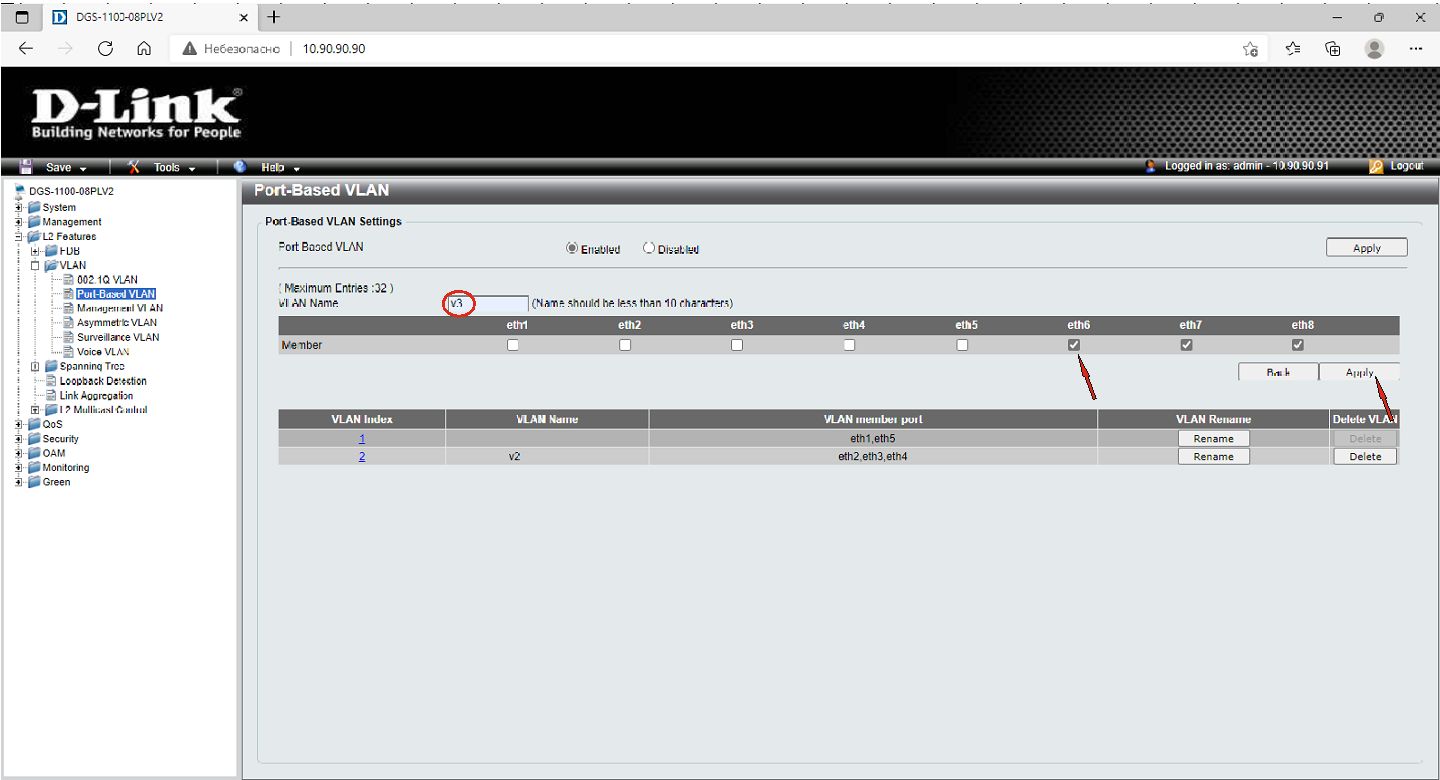Uncheck the eth6 member checkbox
The image size is (1440, 780).
1074,345
